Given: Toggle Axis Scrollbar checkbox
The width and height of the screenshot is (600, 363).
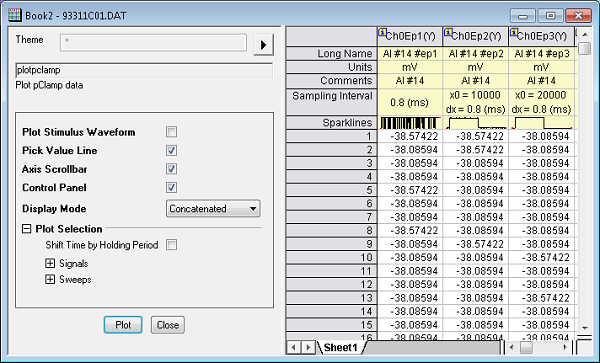Looking at the screenshot, I should coord(171,169).
